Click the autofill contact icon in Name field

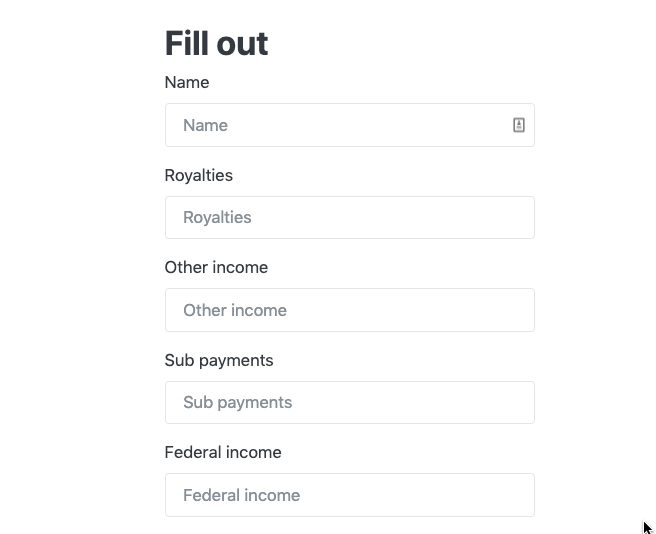(x=519, y=125)
